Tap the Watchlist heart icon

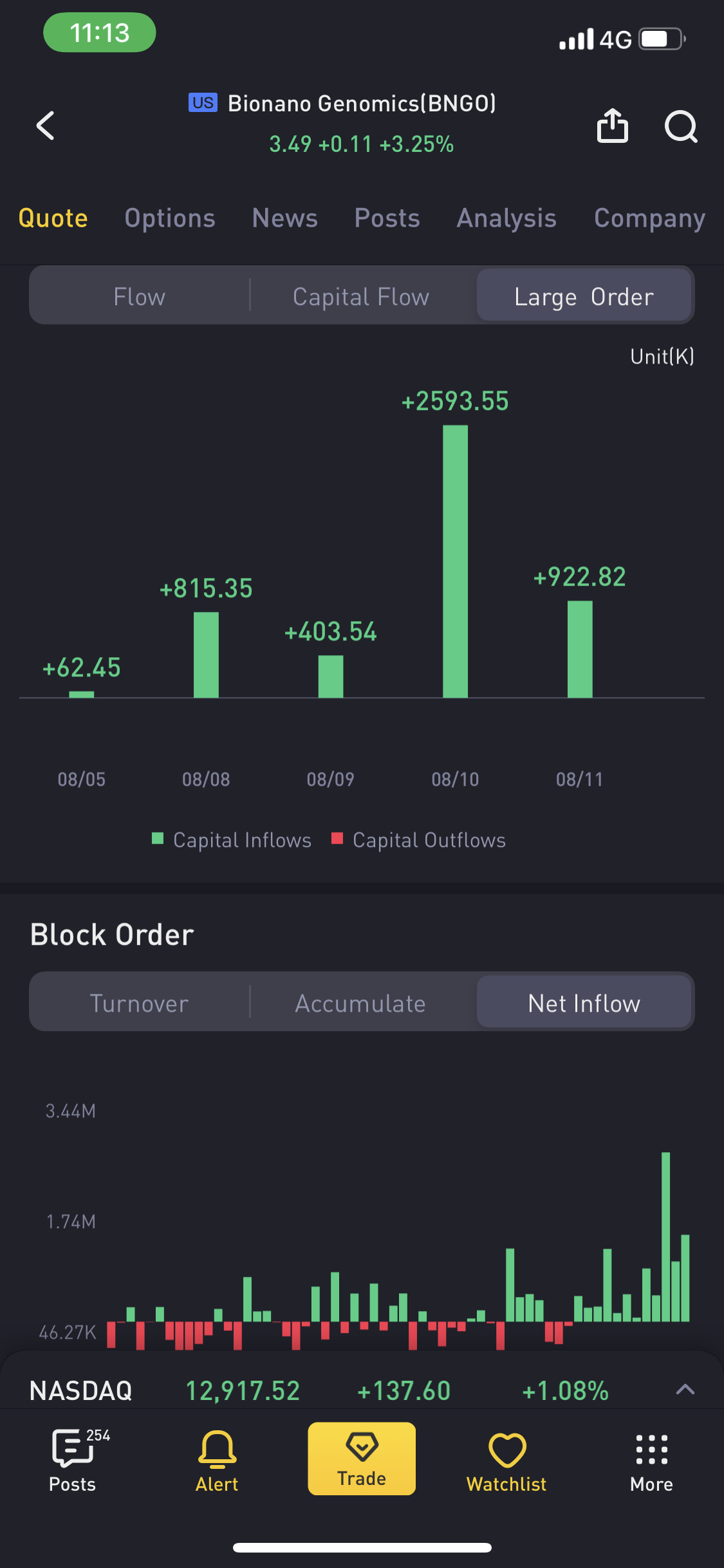point(507,1450)
